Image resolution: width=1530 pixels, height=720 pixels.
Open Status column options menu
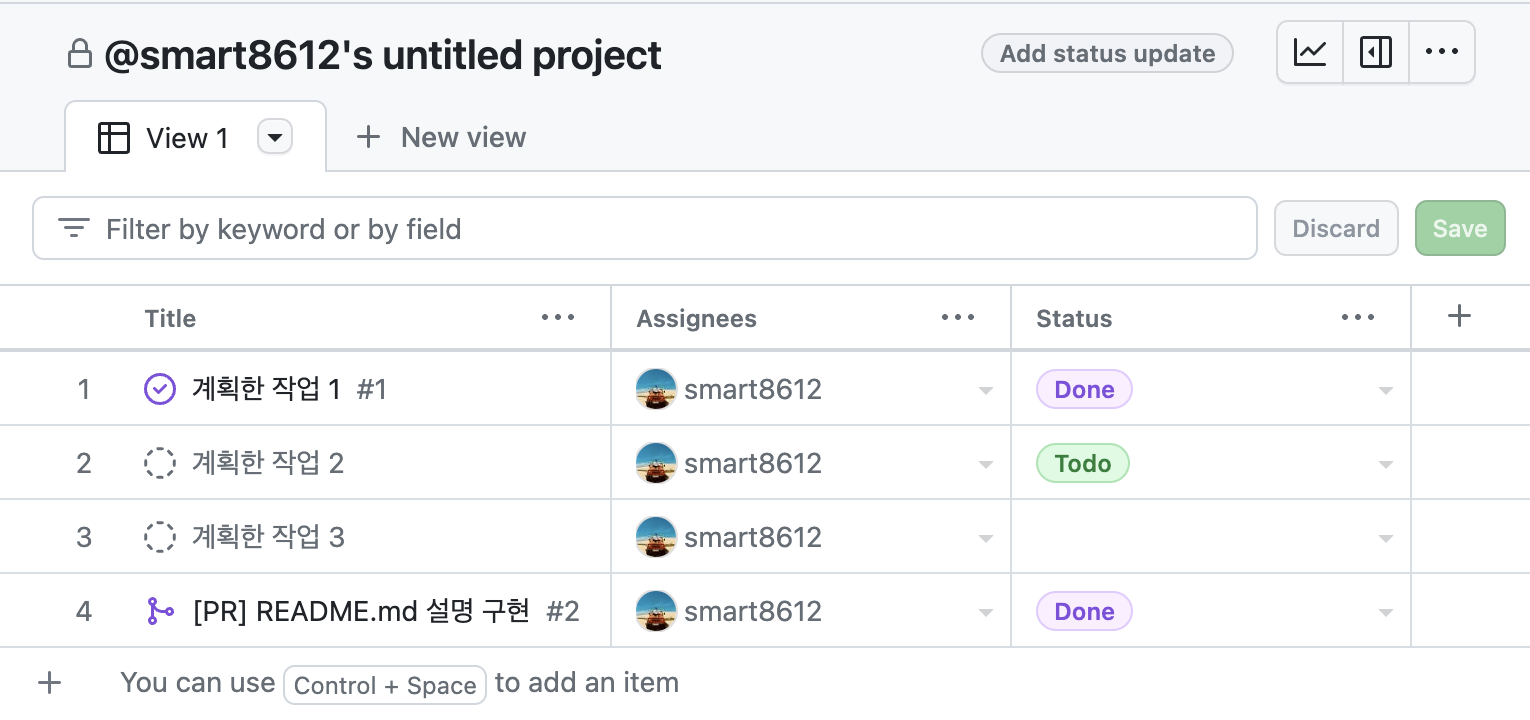pos(1358,318)
